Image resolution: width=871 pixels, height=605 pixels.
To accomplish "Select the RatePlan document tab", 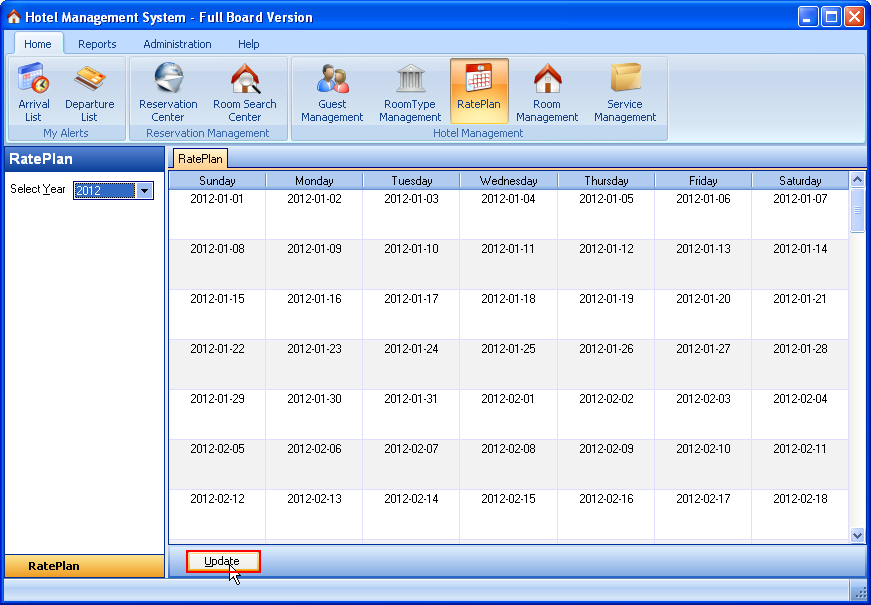I will tap(201, 158).
